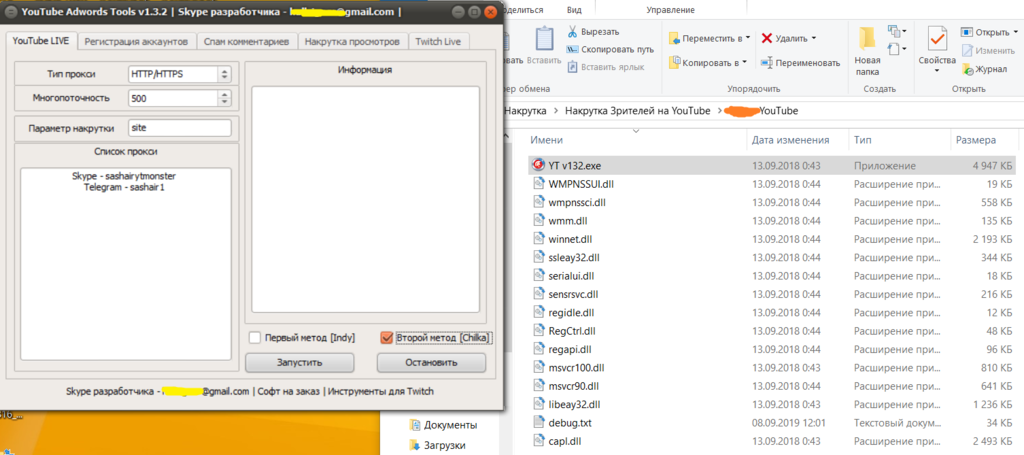Screen dimensions: 1024x455
Task: Sort files by the Размер column header
Action: point(975,140)
